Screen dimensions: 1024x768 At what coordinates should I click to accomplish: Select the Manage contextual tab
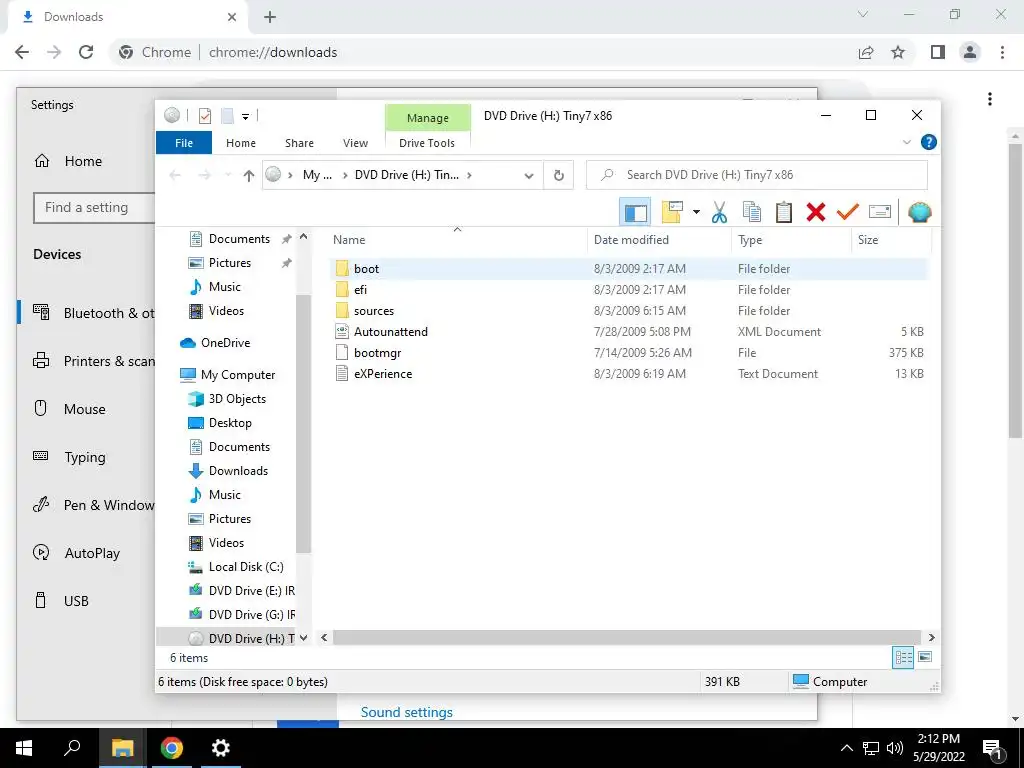click(427, 118)
